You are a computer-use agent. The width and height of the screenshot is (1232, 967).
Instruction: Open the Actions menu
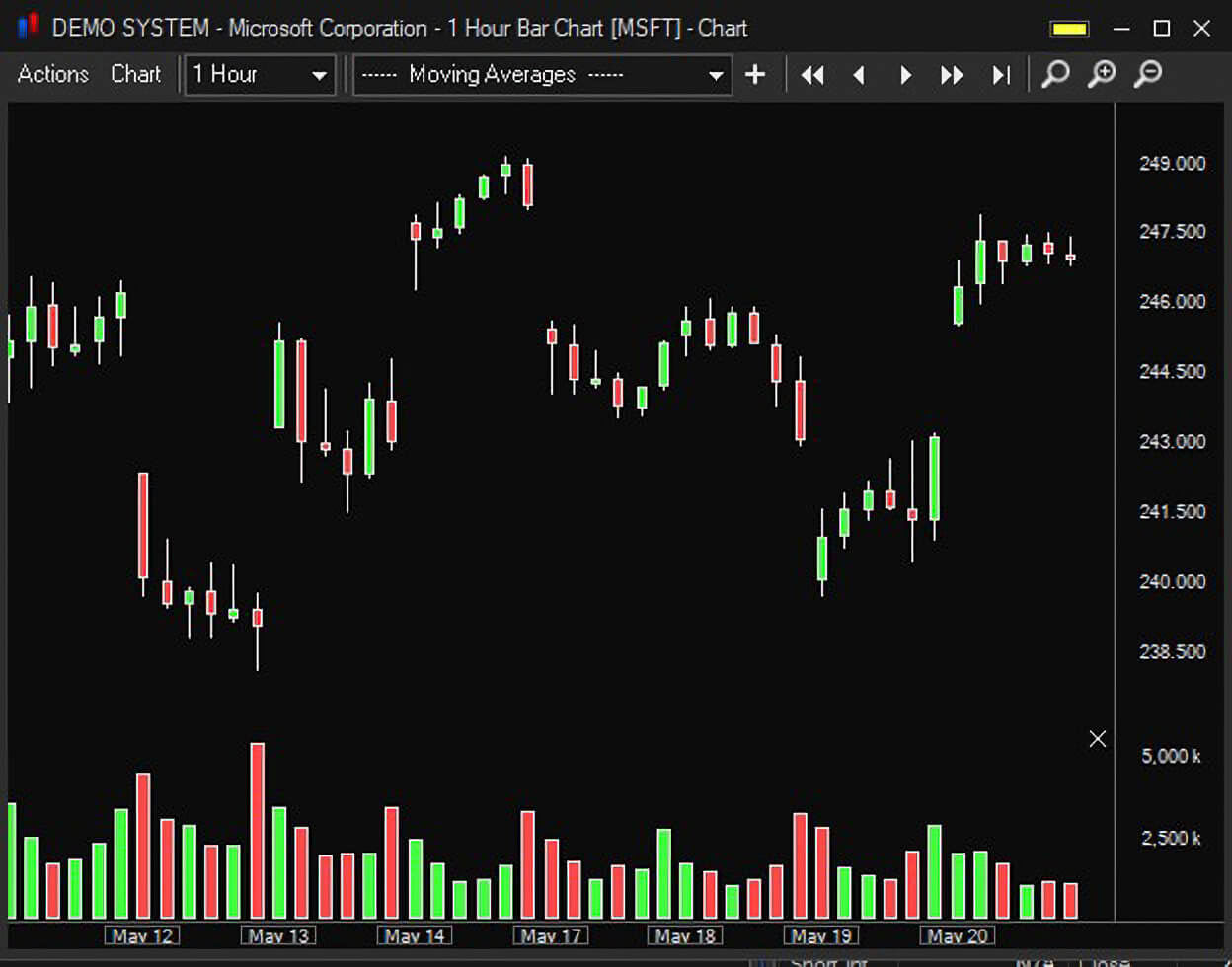tap(53, 74)
